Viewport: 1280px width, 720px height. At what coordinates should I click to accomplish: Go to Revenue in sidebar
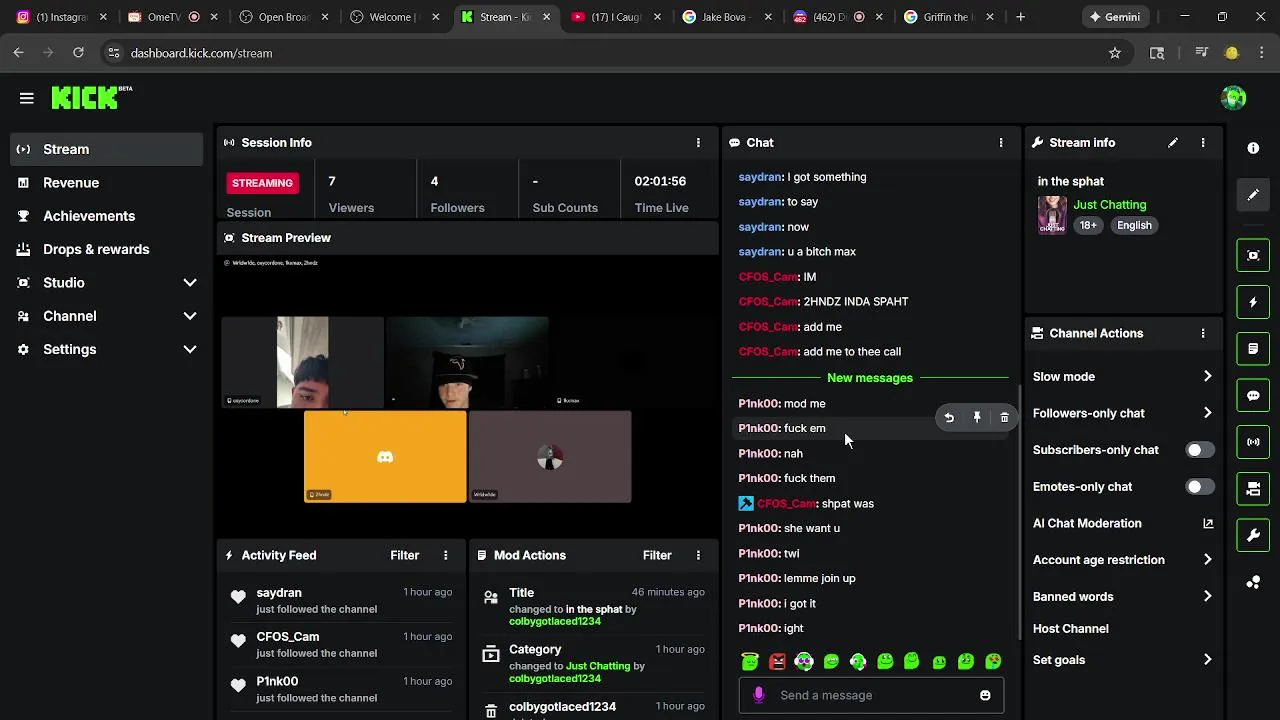coord(107,183)
